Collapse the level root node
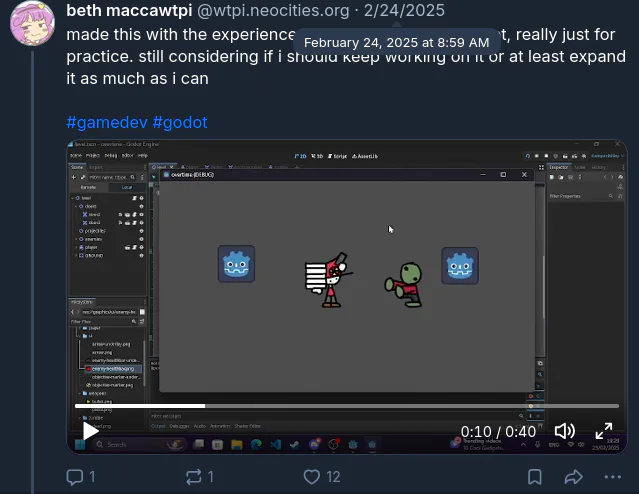Image resolution: width=639 pixels, height=494 pixels. (73, 198)
